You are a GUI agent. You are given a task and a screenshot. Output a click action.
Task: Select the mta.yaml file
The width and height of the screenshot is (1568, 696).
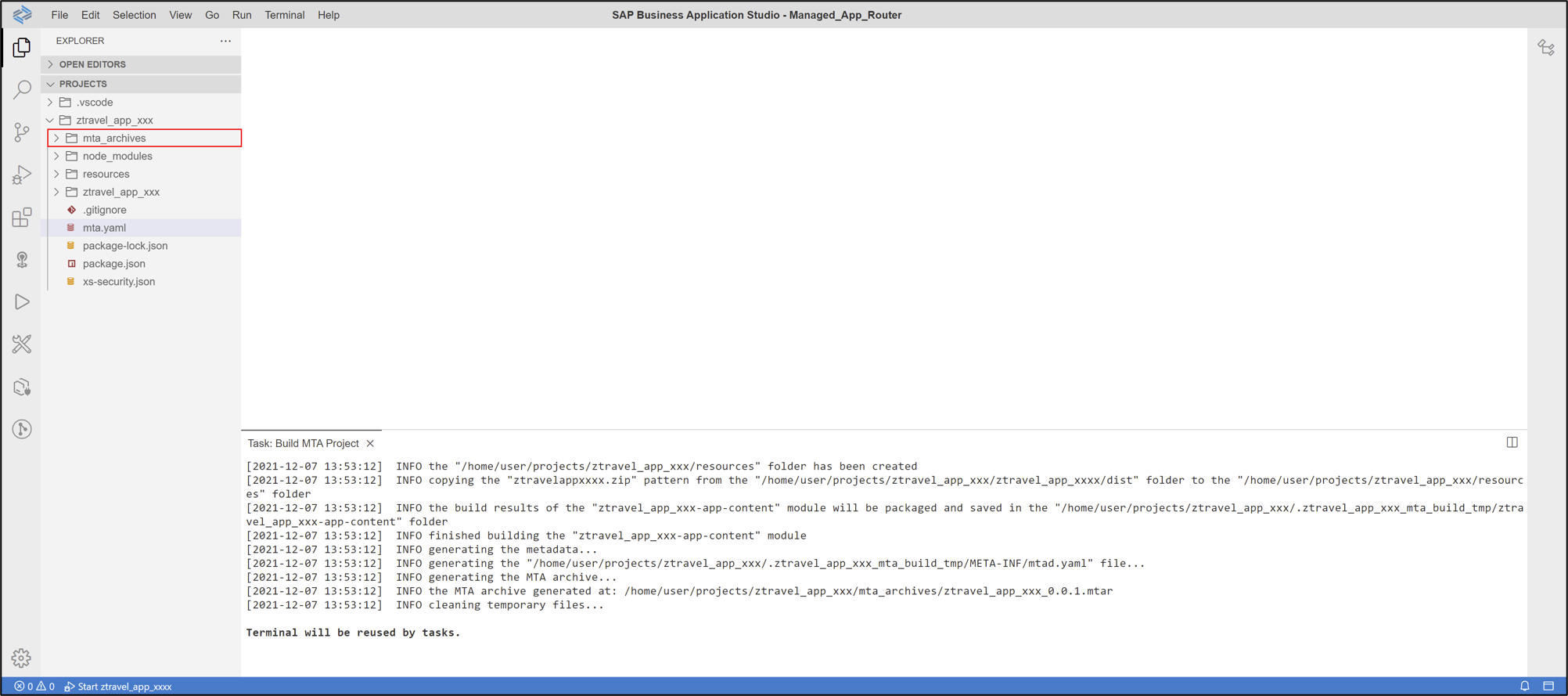[141, 228]
